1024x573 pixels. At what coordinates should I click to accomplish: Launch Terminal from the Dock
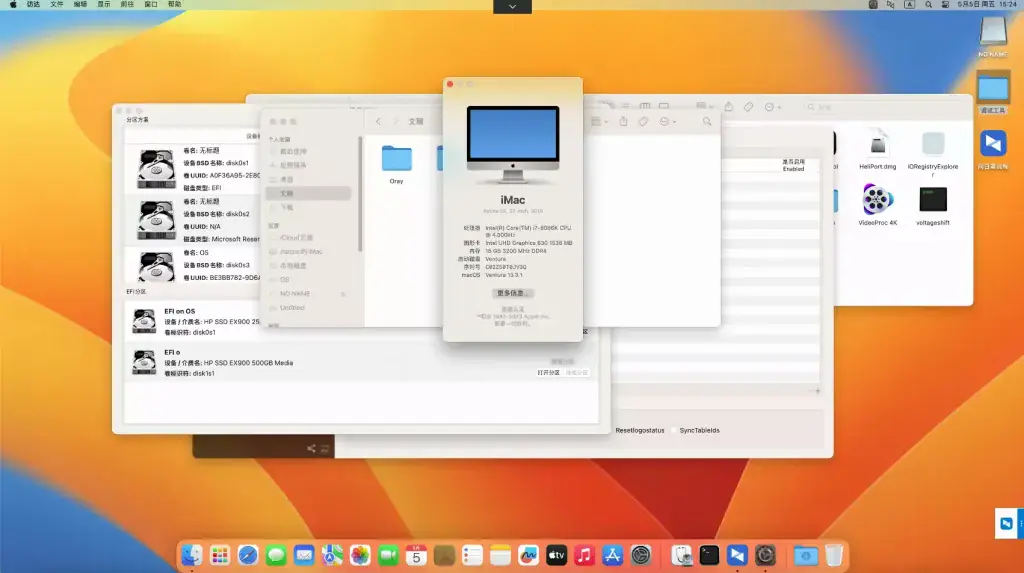(709, 555)
